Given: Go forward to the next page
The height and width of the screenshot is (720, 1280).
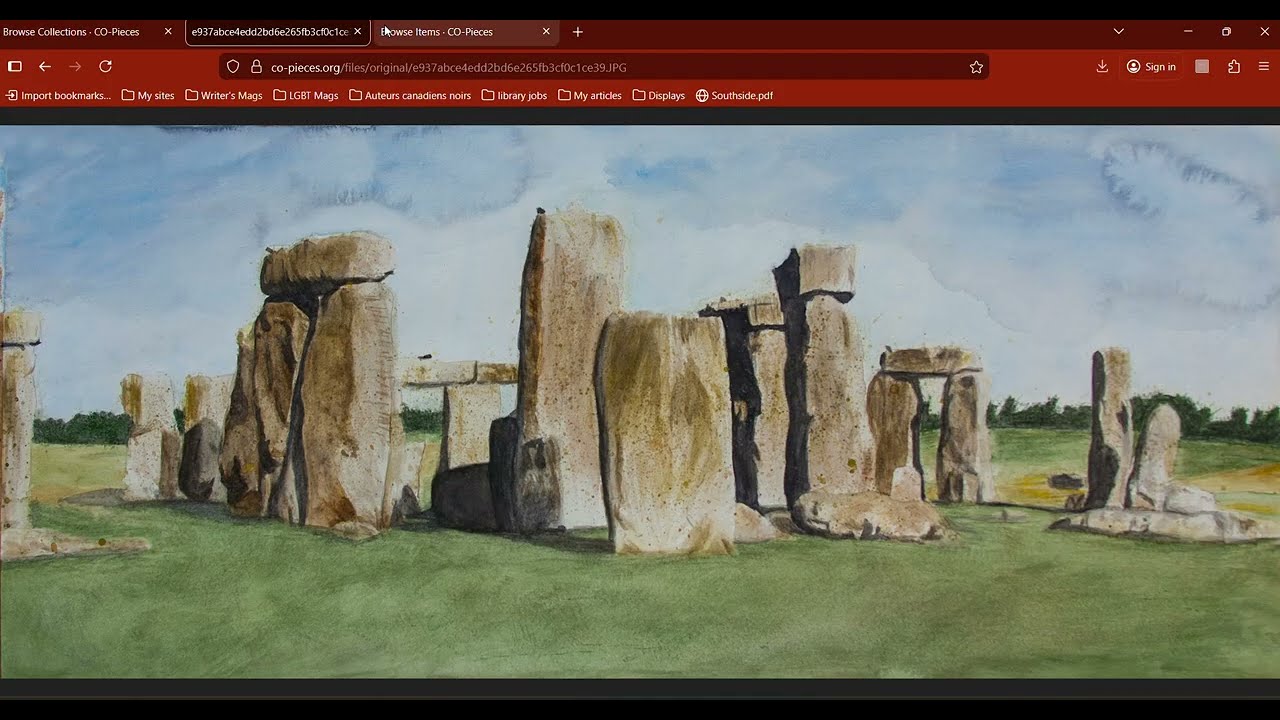Looking at the screenshot, I should (x=75, y=67).
